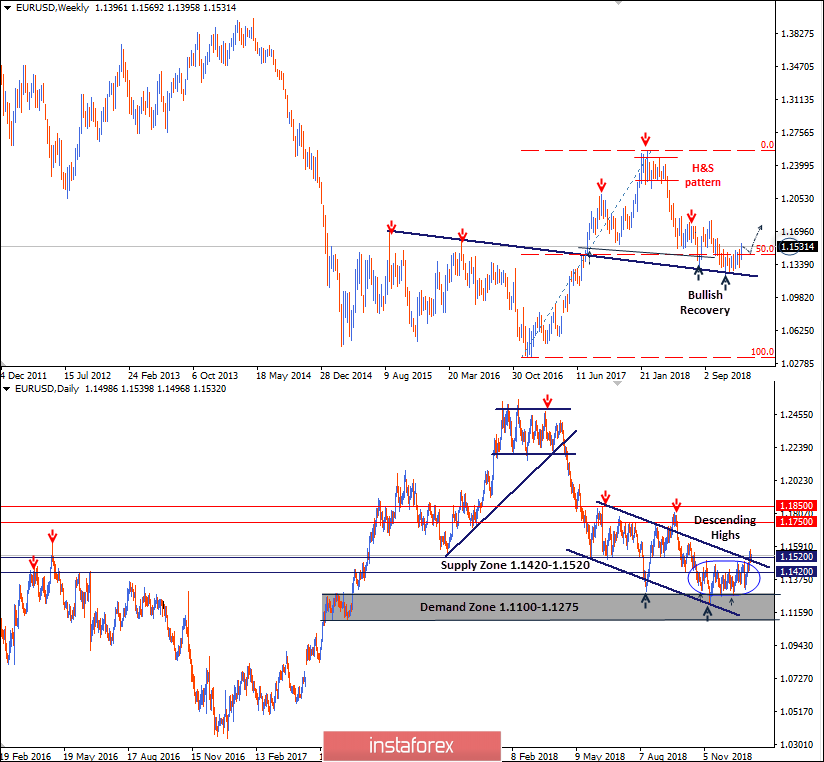Viewport: 824px width, 762px height.
Task: Click the Bullish Recovery label
Action: pos(704,303)
